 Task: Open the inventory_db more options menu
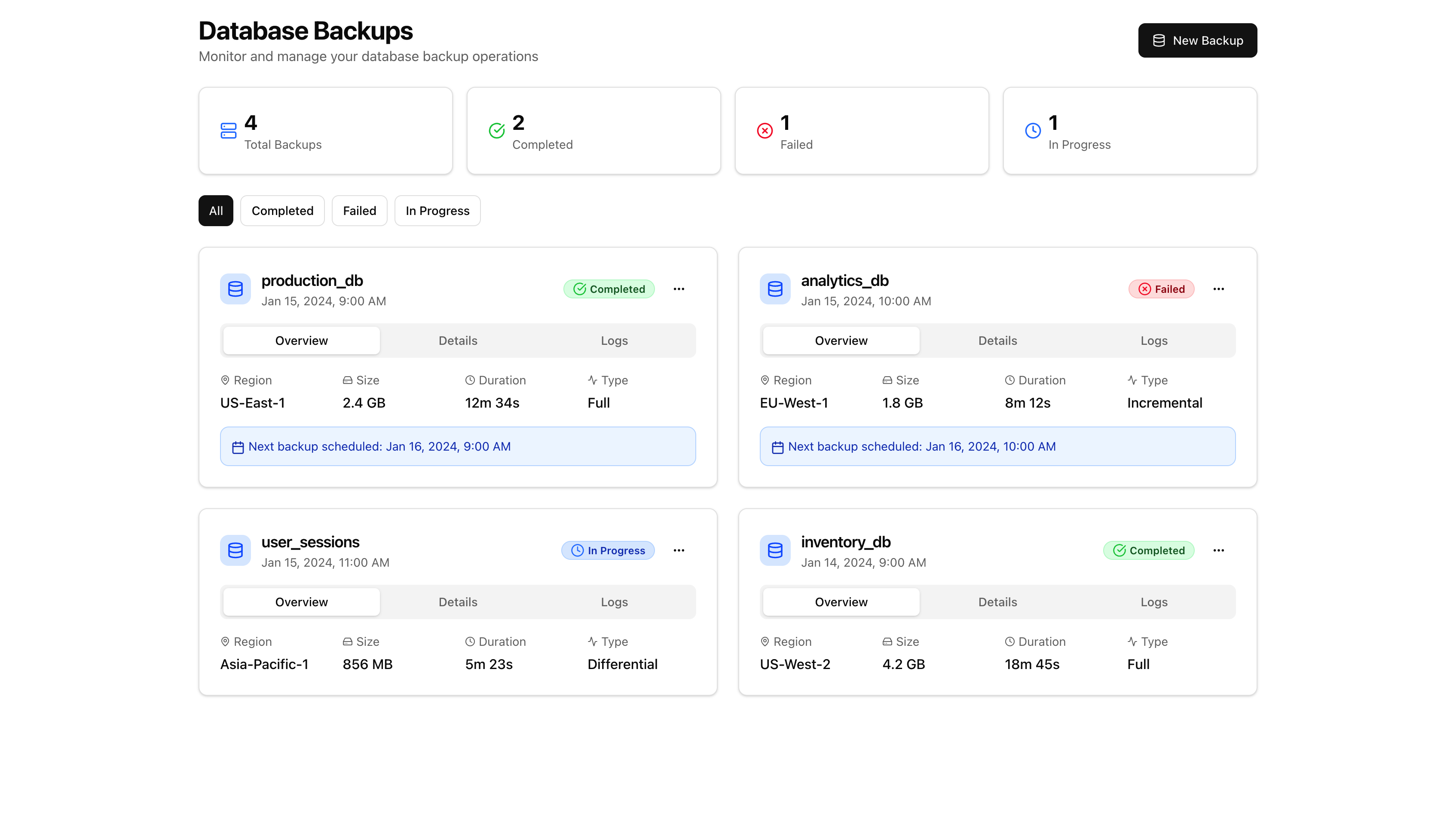1218,550
